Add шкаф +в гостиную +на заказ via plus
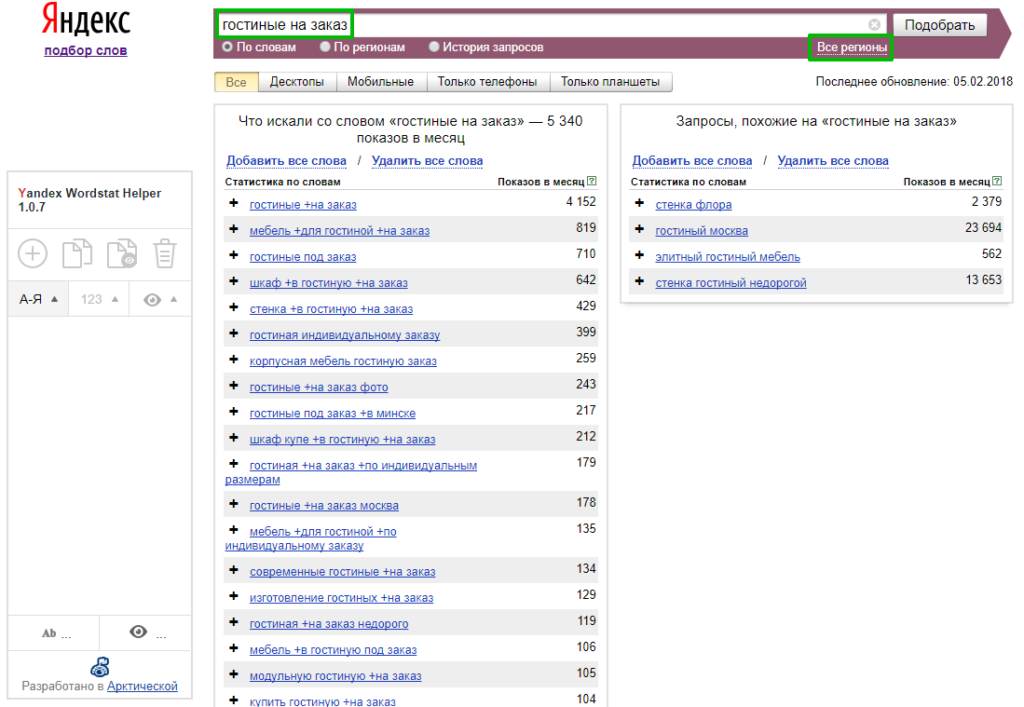This screenshot has width=1024, height=707. pos(234,281)
